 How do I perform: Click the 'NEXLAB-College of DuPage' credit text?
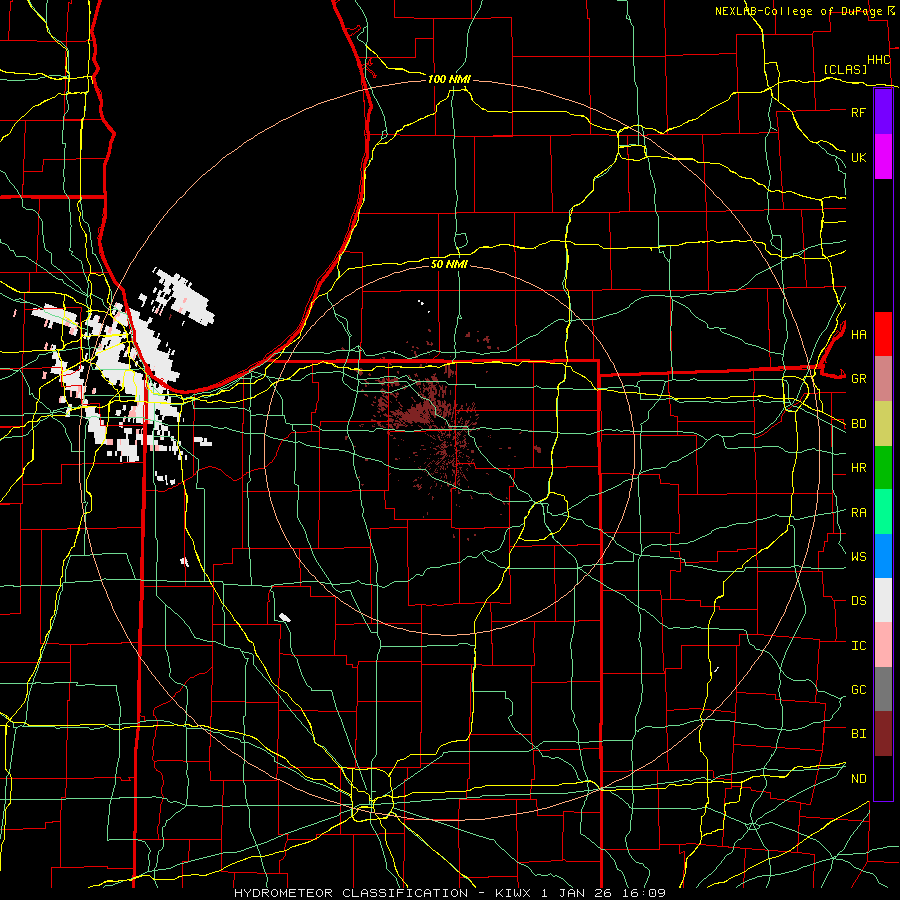point(800,11)
